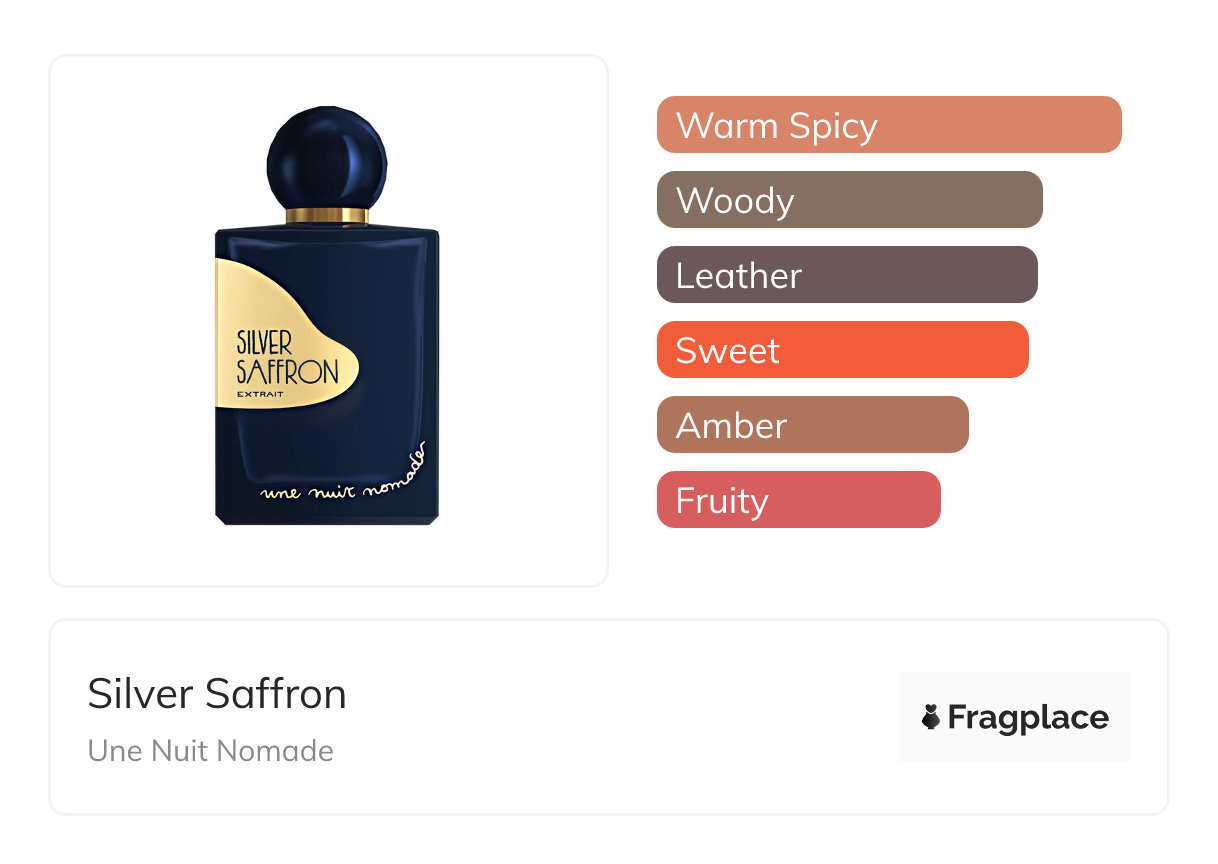
Task: Select the Warm Spicy accord bar
Action: pos(889,125)
